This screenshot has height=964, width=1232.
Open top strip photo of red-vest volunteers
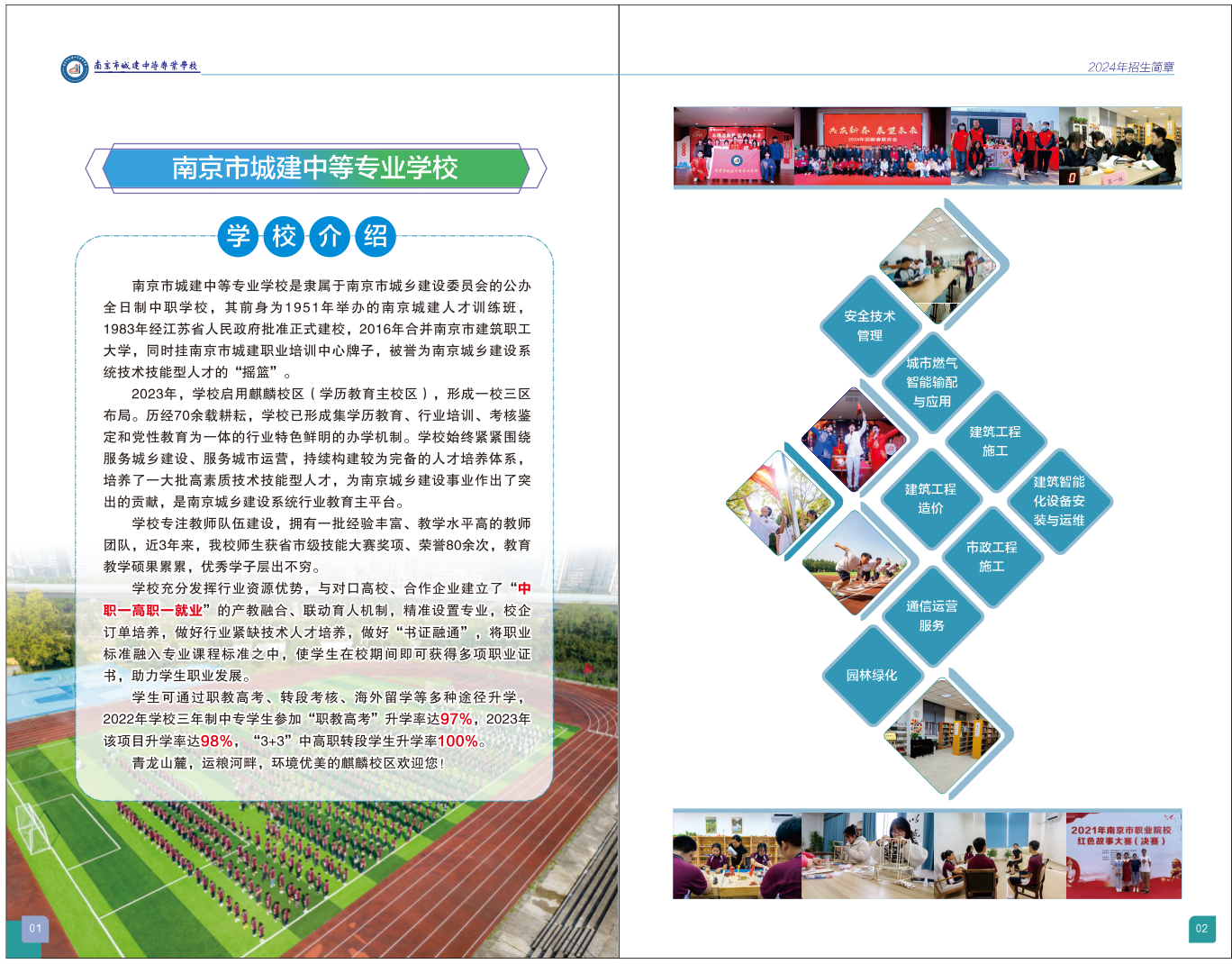pos(1005,147)
